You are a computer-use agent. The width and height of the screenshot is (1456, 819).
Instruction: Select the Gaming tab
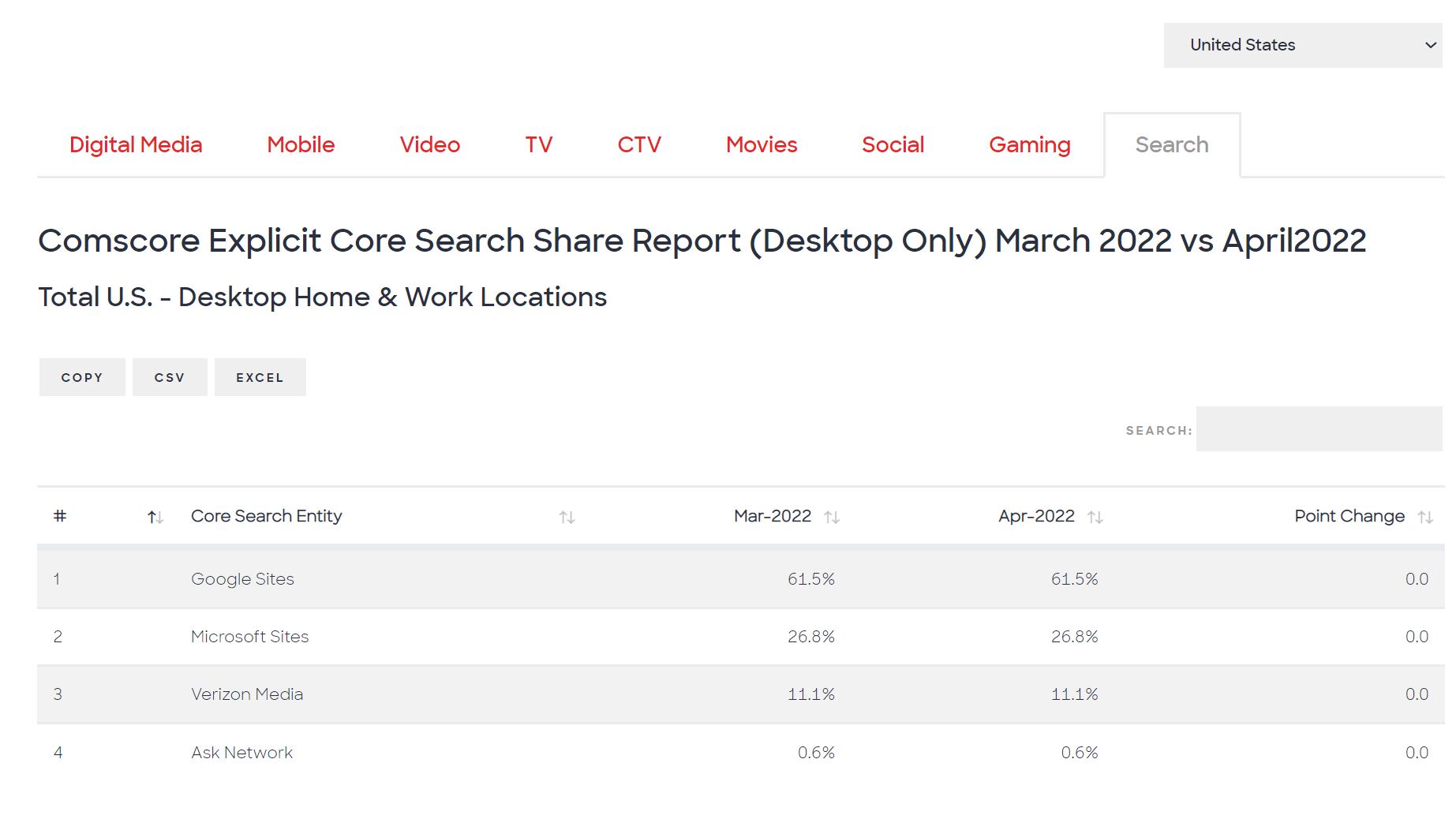(x=1030, y=144)
